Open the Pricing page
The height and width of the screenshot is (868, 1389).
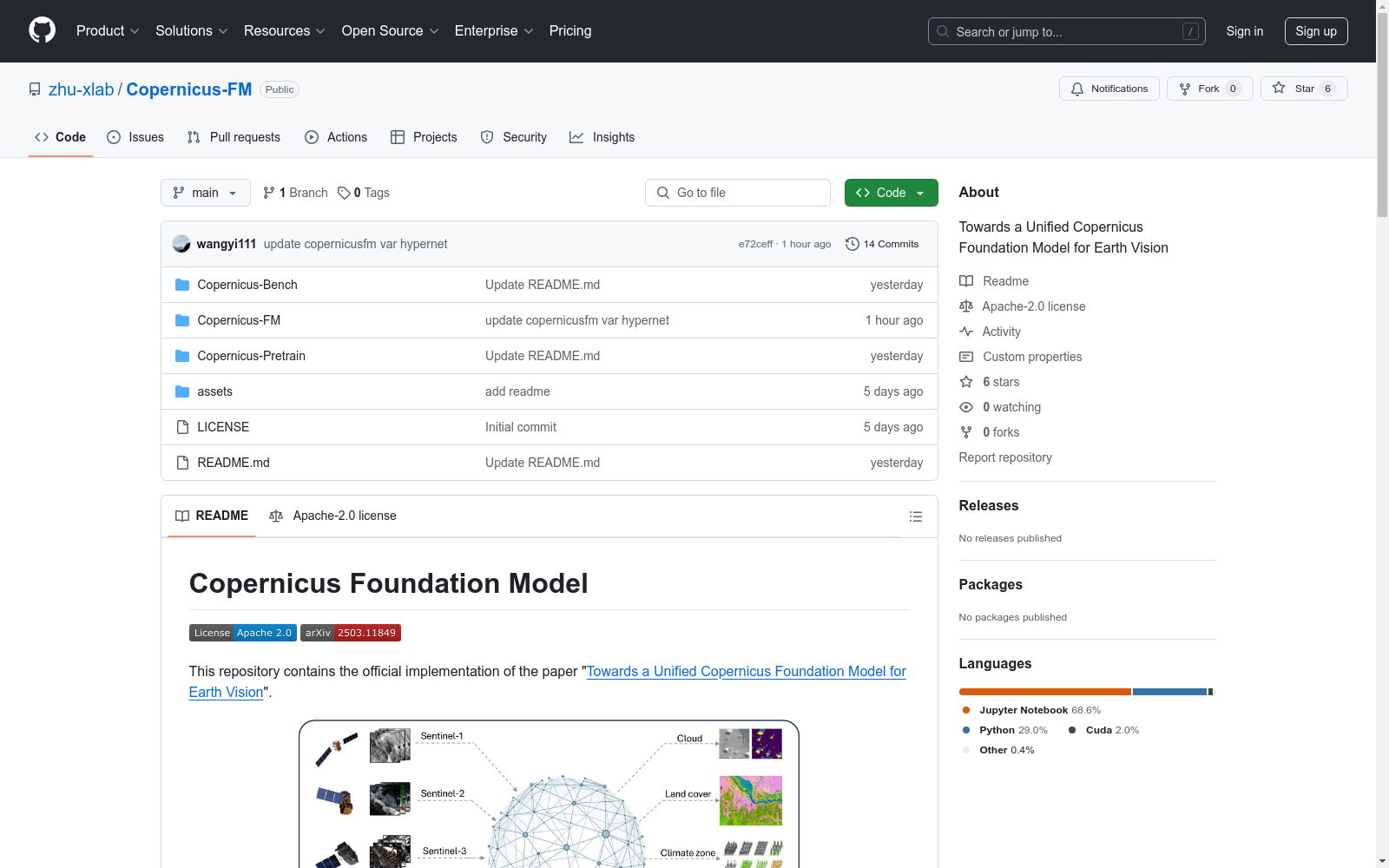pos(570,30)
